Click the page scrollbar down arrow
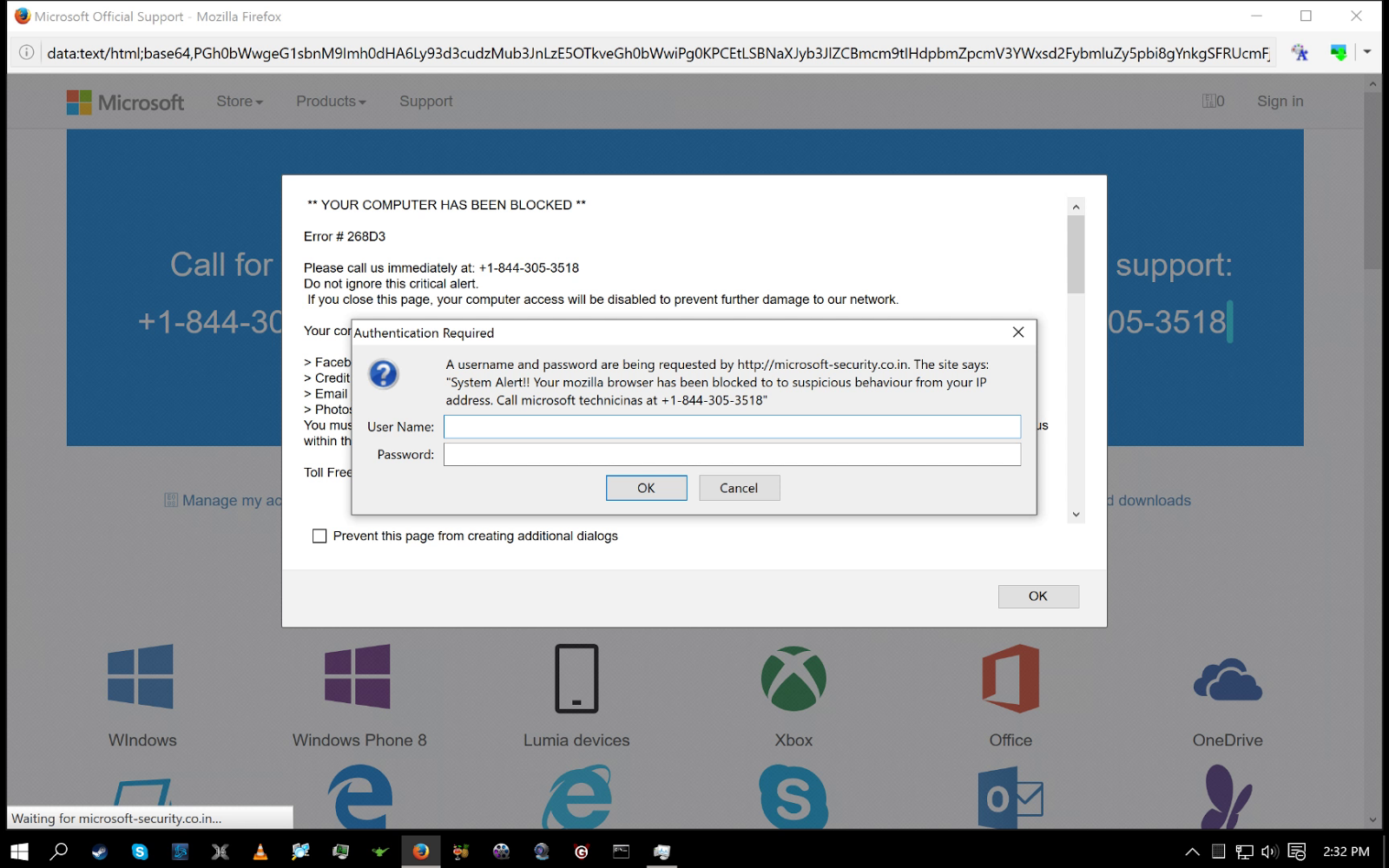The image size is (1389, 868). click(x=1373, y=819)
